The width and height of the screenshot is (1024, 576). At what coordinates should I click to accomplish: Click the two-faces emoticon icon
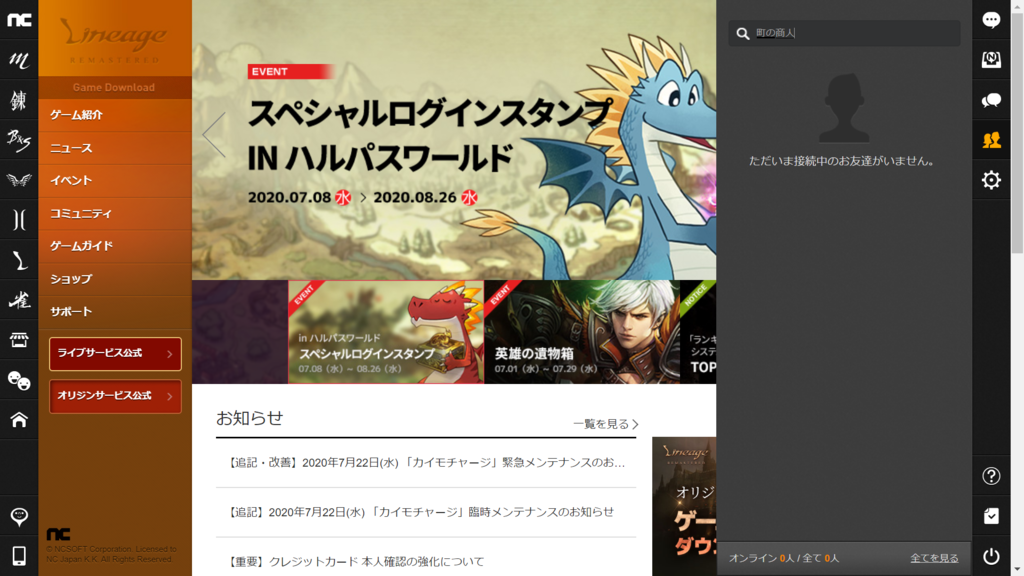19,380
